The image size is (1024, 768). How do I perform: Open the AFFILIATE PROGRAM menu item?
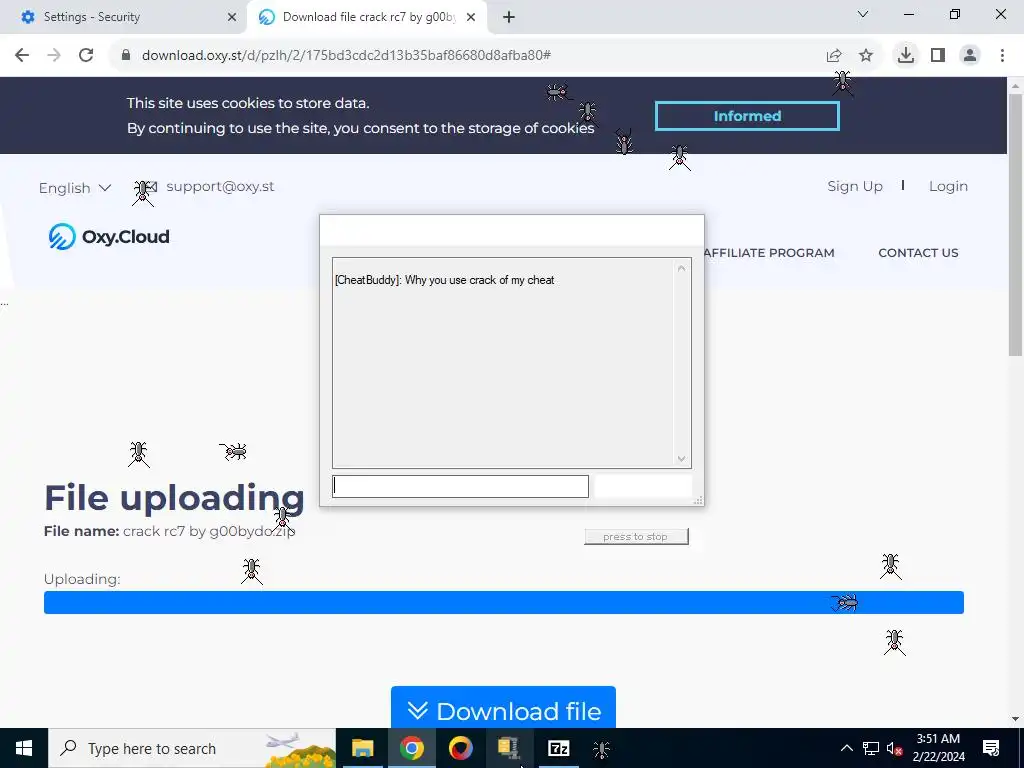(769, 253)
